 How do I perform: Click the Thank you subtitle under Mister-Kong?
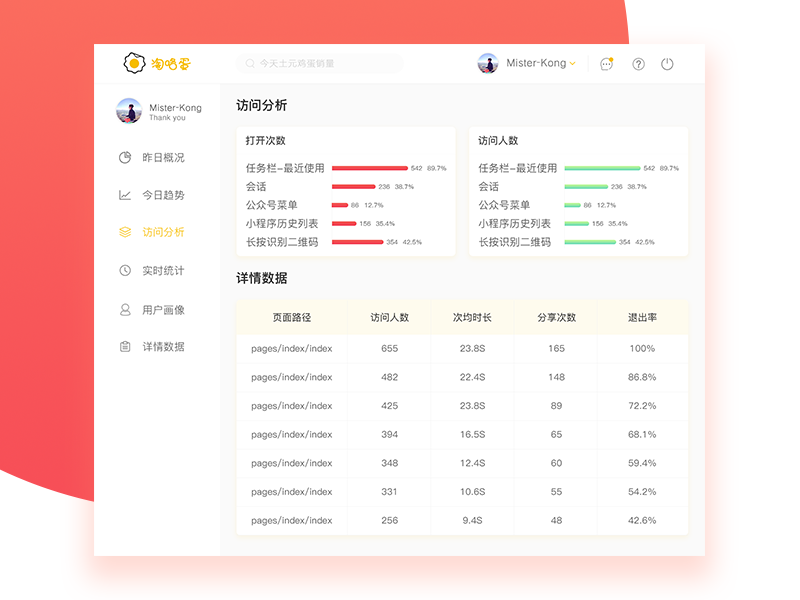point(167,118)
